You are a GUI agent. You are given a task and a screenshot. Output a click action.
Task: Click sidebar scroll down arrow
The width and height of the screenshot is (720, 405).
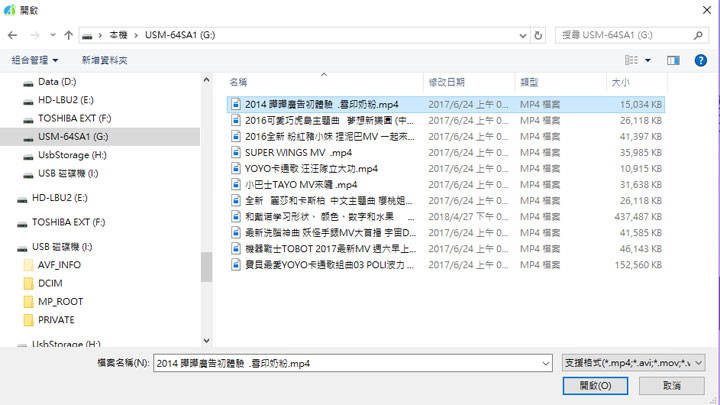[x=207, y=341]
